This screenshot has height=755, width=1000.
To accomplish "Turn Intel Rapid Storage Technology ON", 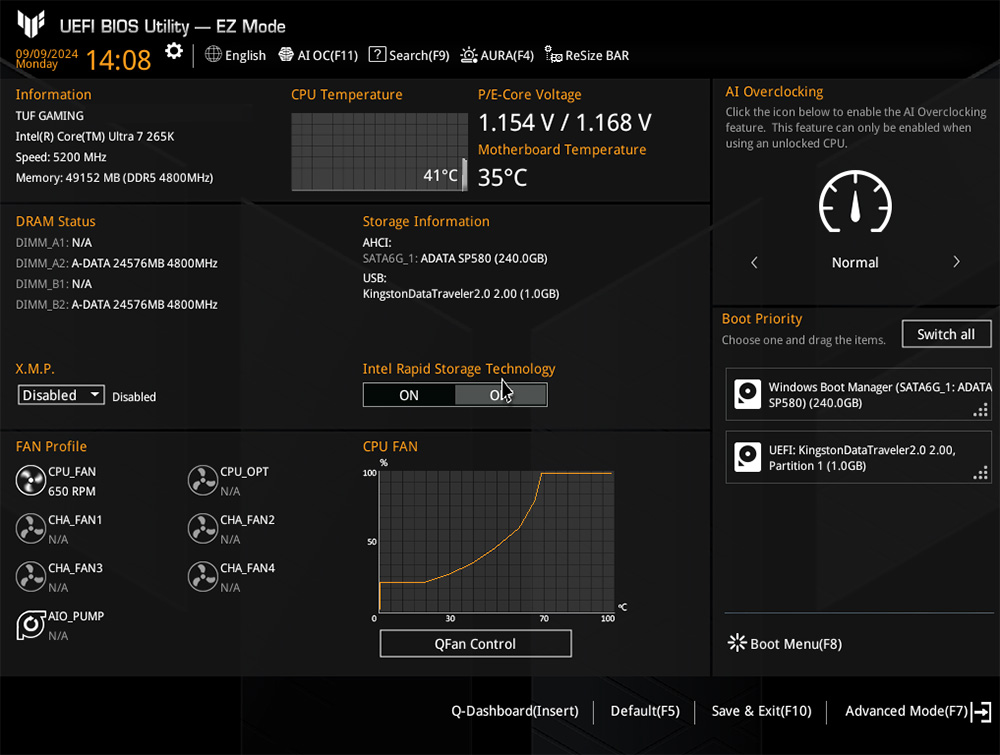I will click(x=409, y=395).
